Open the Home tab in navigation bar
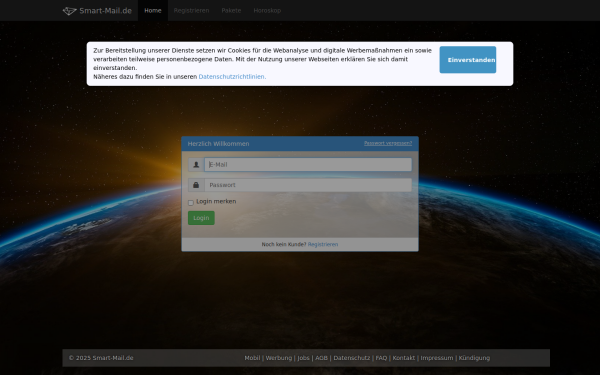 [x=153, y=10]
